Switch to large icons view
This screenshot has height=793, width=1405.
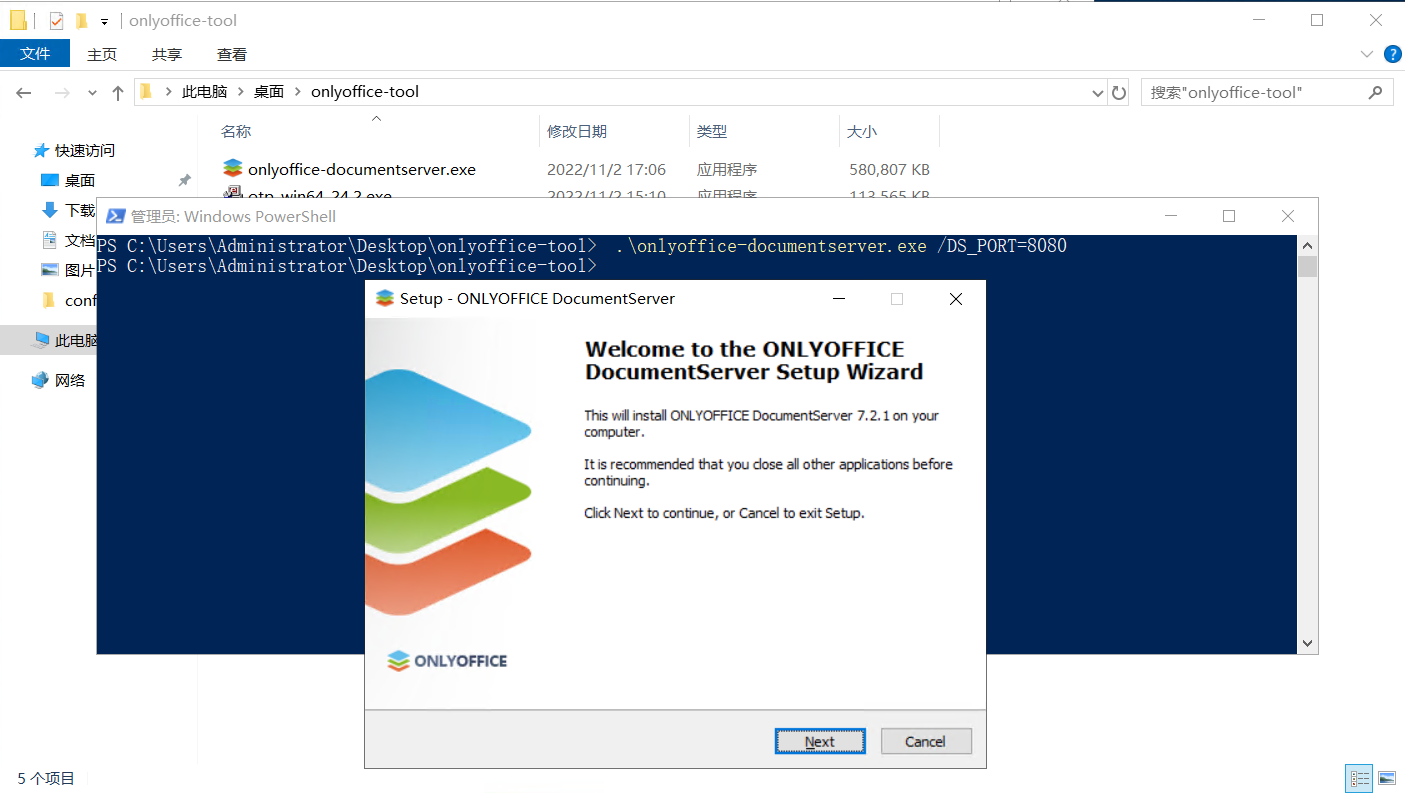pyautogui.click(x=1387, y=778)
